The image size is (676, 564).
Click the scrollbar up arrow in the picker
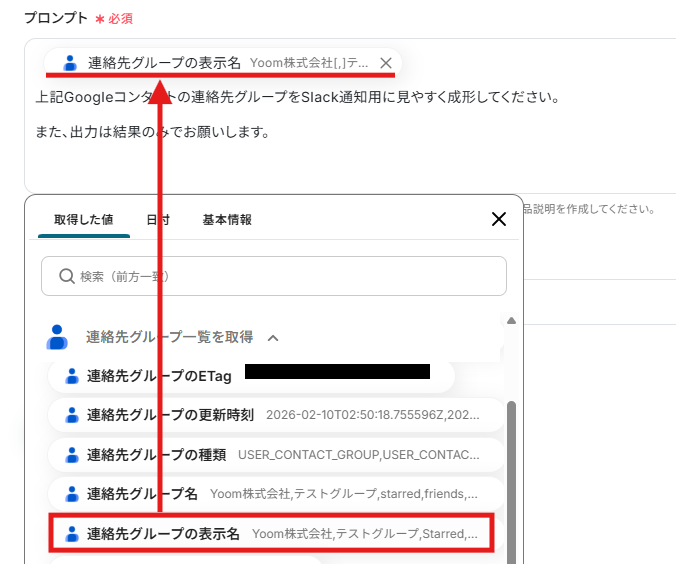[x=511, y=320]
